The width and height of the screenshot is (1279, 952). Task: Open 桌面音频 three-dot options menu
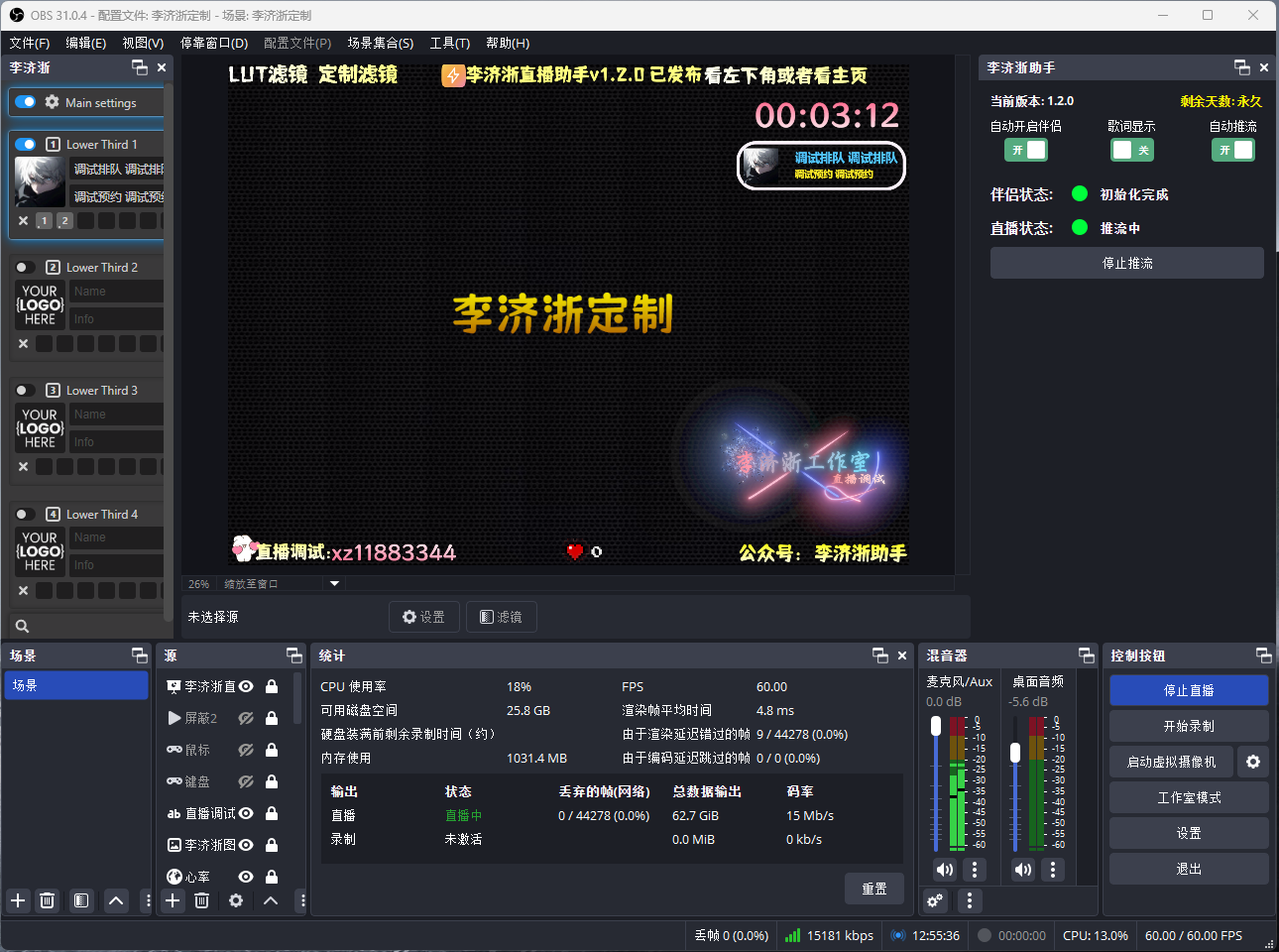pos(1053,870)
